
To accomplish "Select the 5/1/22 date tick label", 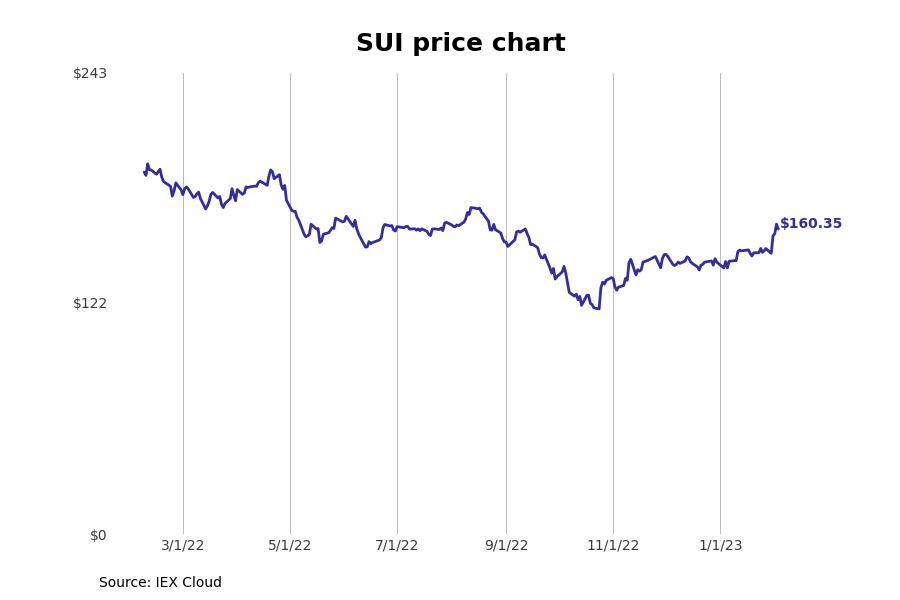I will 290,545.
